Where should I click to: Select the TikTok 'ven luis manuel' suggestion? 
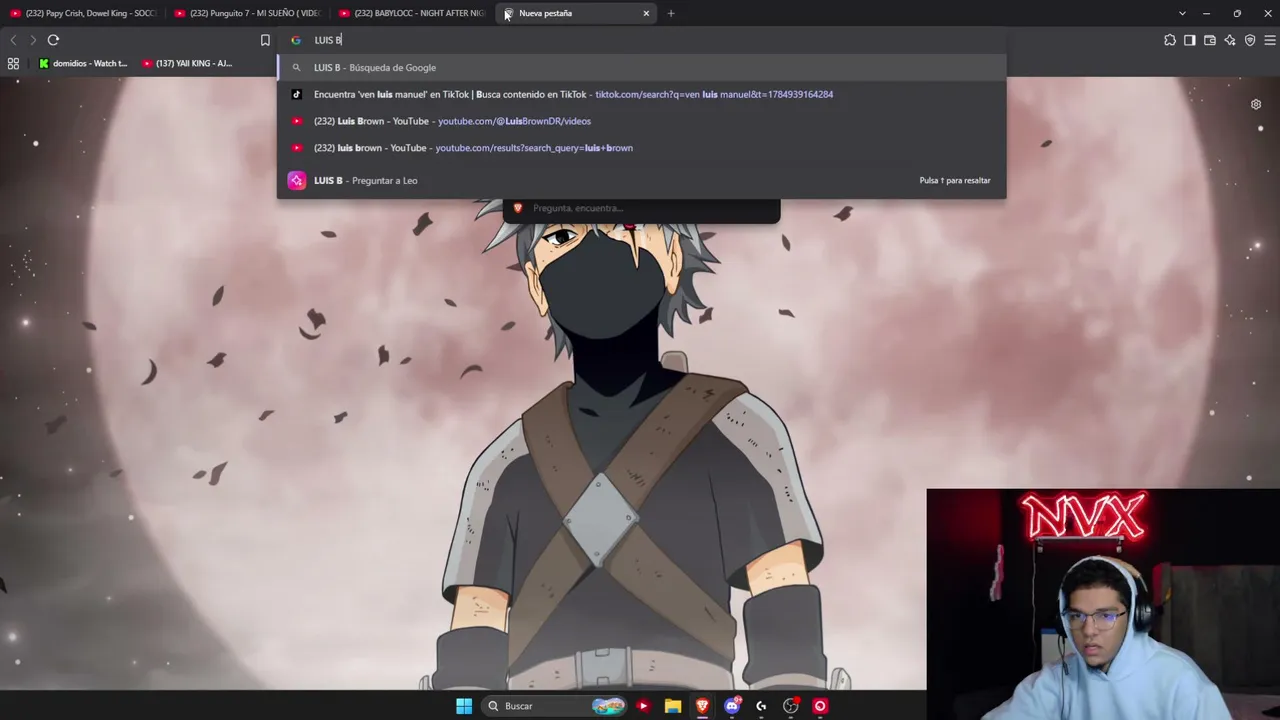point(641,94)
